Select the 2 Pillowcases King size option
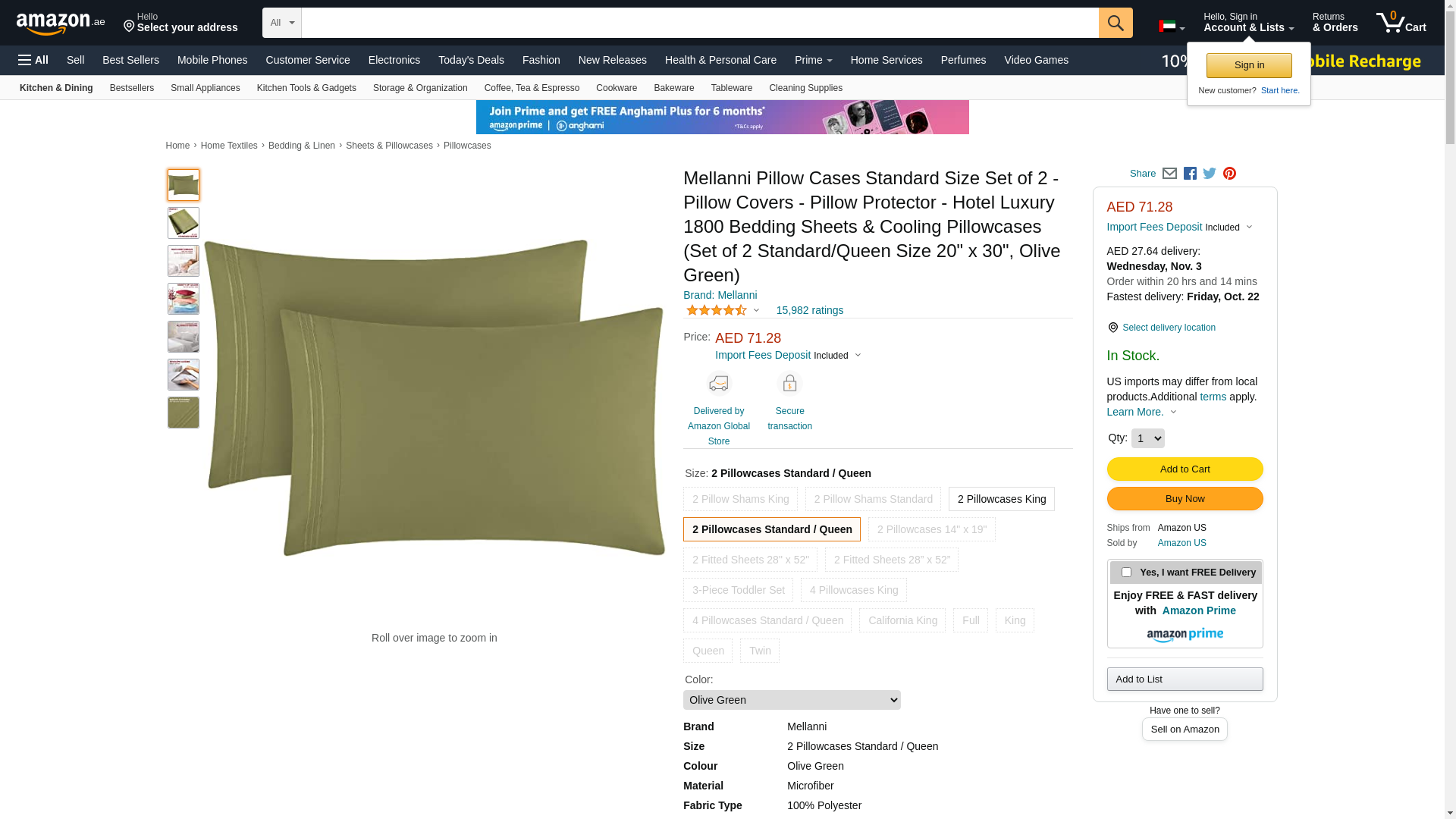Screen dimensions: 1456x819 (1001, 499)
